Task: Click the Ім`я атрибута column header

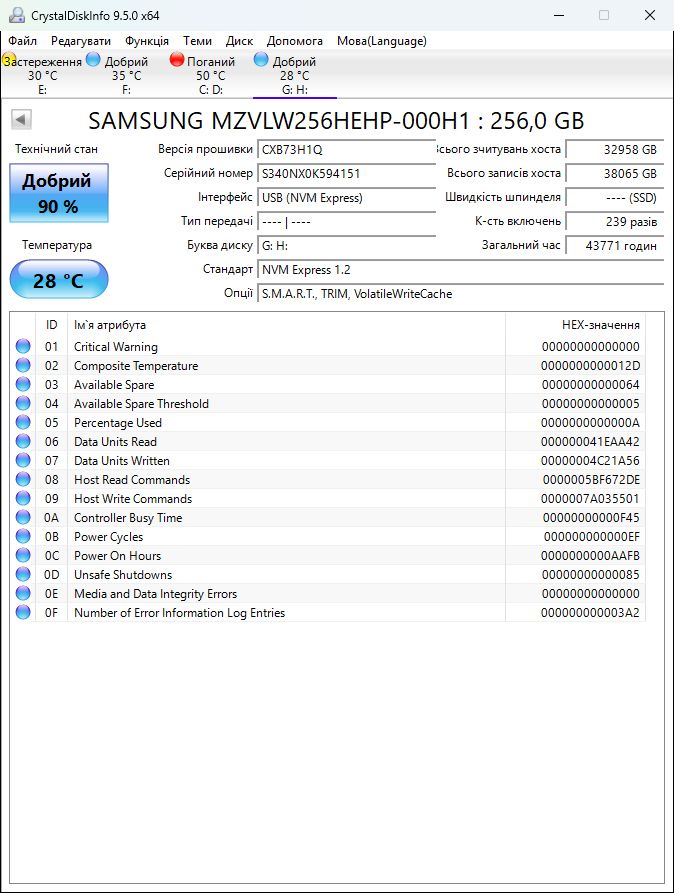Action: pyautogui.click(x=286, y=325)
